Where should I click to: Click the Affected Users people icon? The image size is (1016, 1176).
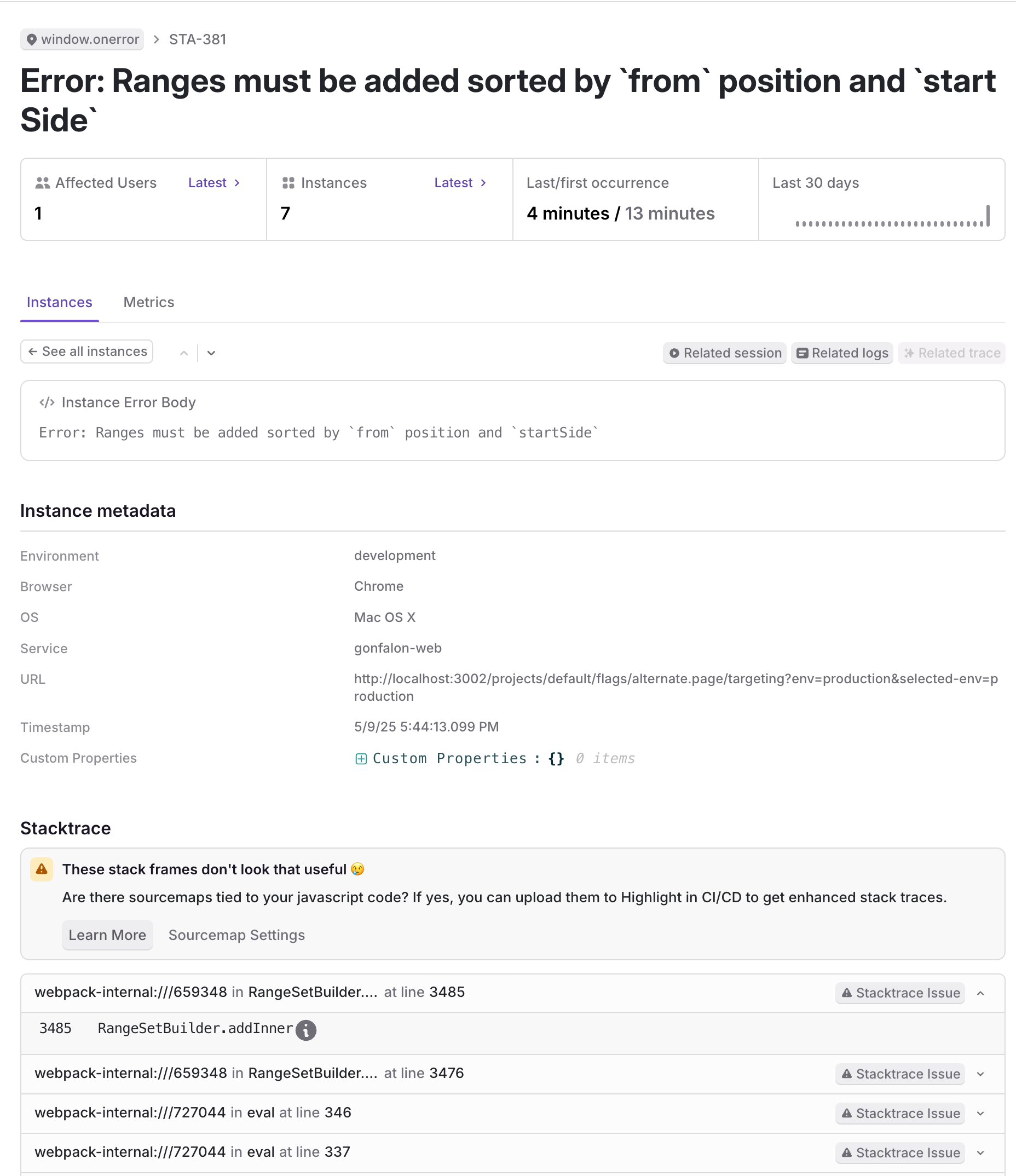42,183
